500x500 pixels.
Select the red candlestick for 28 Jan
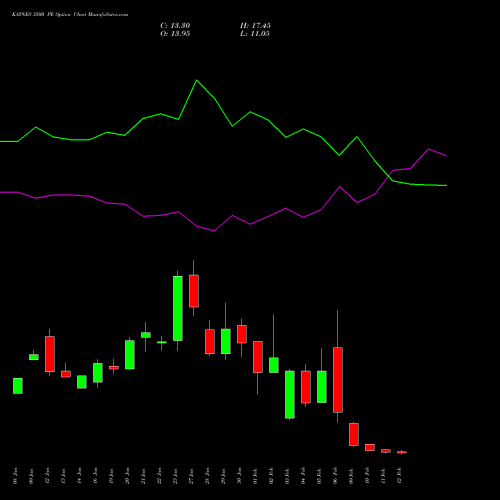210,342
